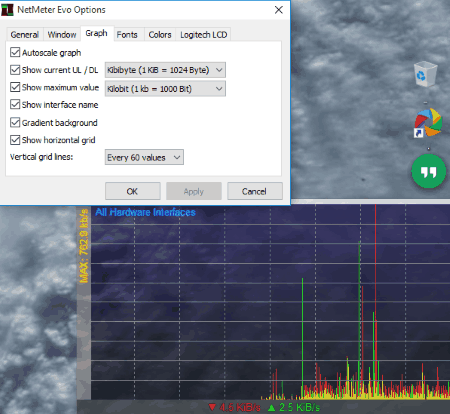Toggle the Autoscale graph checkbox

[15, 52]
